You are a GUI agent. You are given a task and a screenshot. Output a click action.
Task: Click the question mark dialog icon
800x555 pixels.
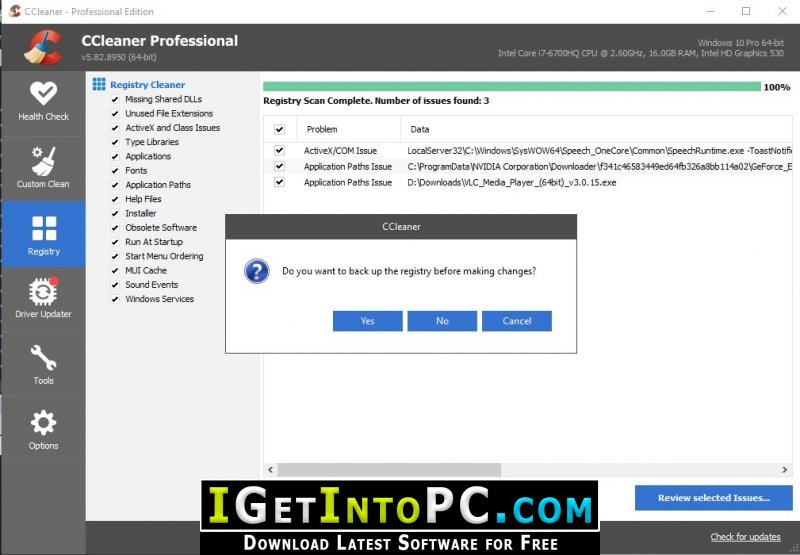(257, 271)
